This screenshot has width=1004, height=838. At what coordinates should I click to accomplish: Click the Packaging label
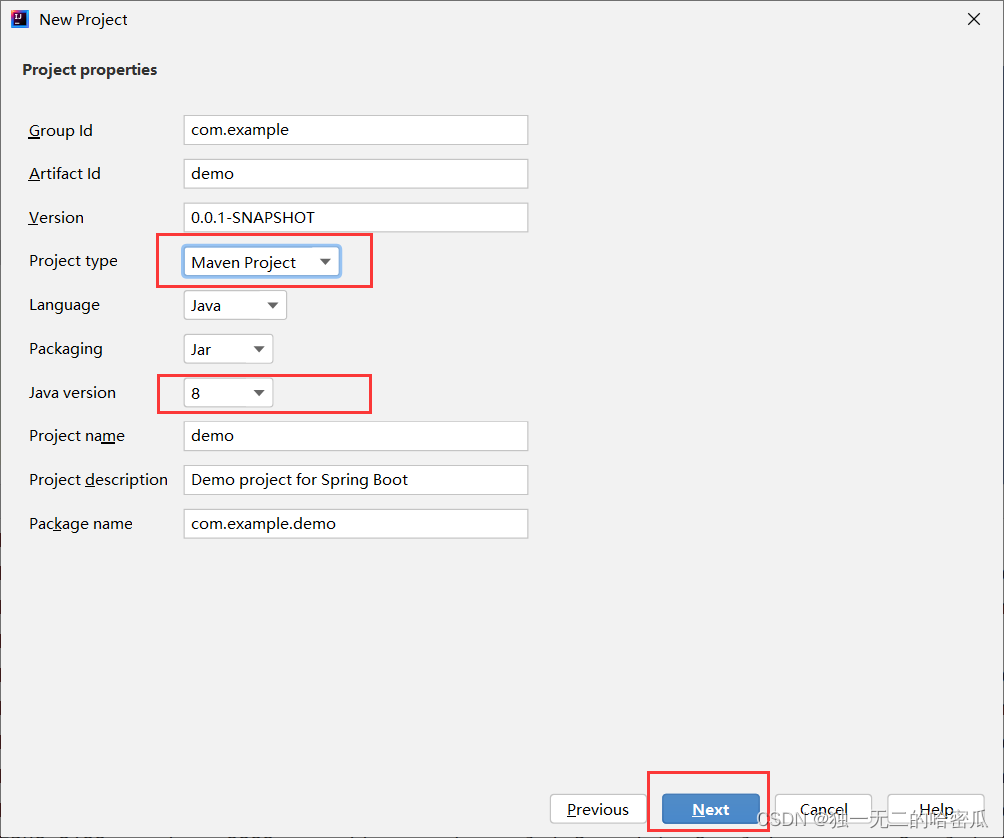pos(65,349)
